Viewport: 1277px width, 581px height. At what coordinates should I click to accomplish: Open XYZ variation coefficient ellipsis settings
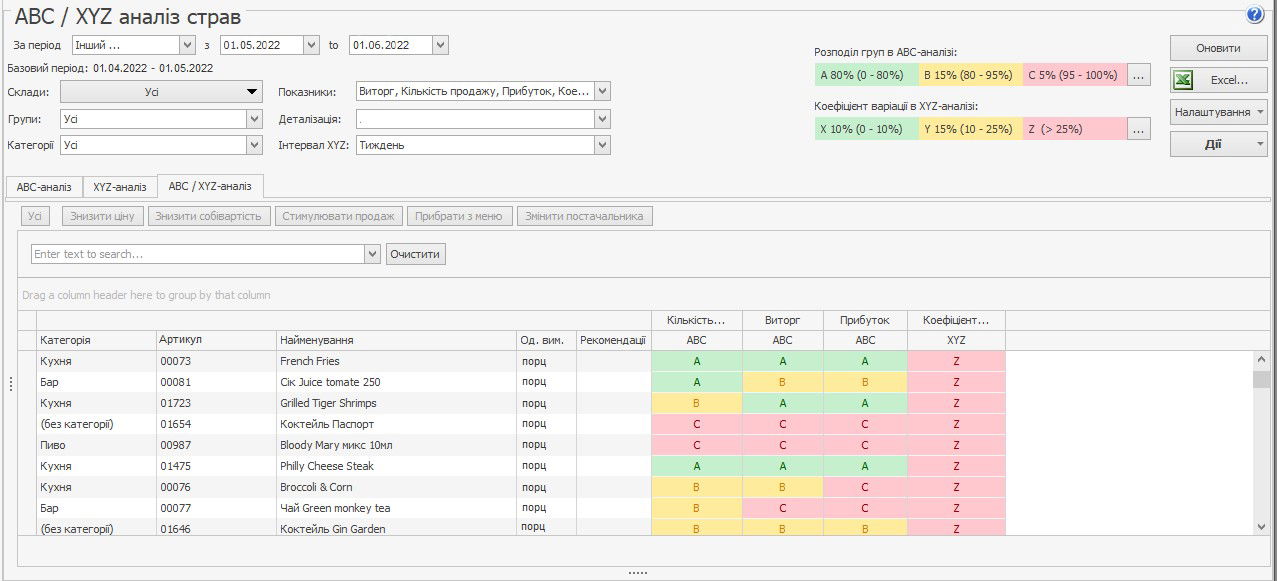(x=1139, y=129)
